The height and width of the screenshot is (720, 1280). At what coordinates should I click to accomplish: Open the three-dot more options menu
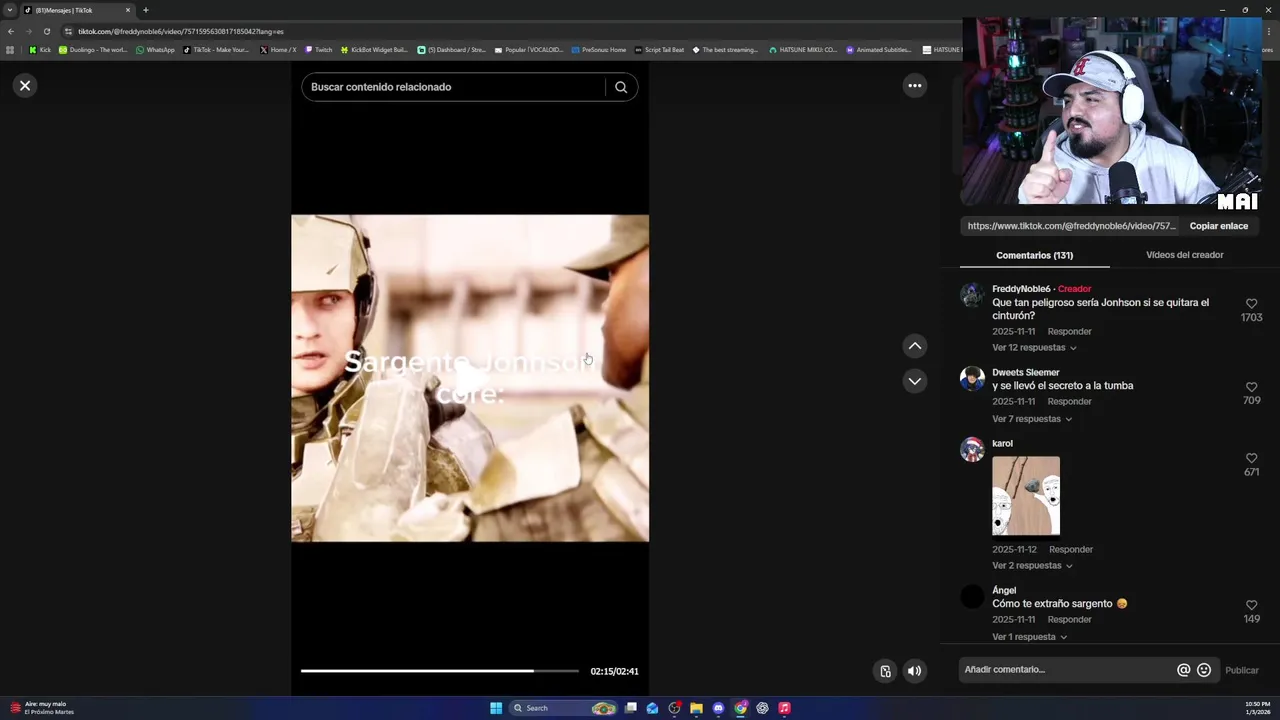tap(914, 86)
